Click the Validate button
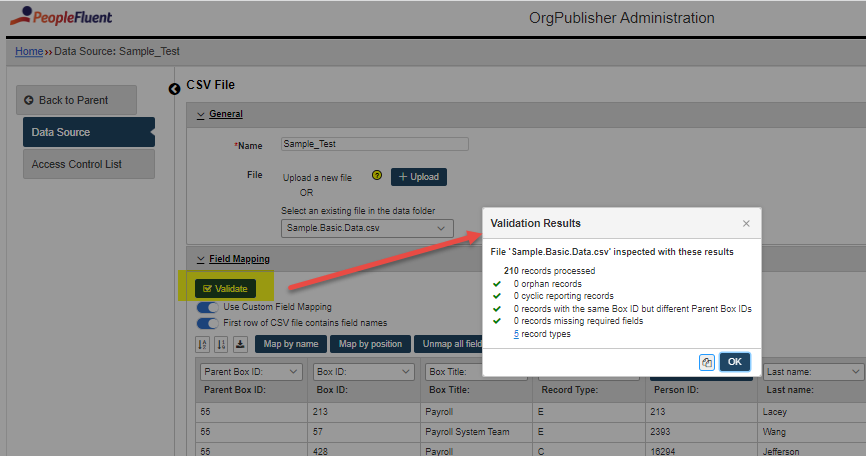866x456 pixels. tap(225, 288)
